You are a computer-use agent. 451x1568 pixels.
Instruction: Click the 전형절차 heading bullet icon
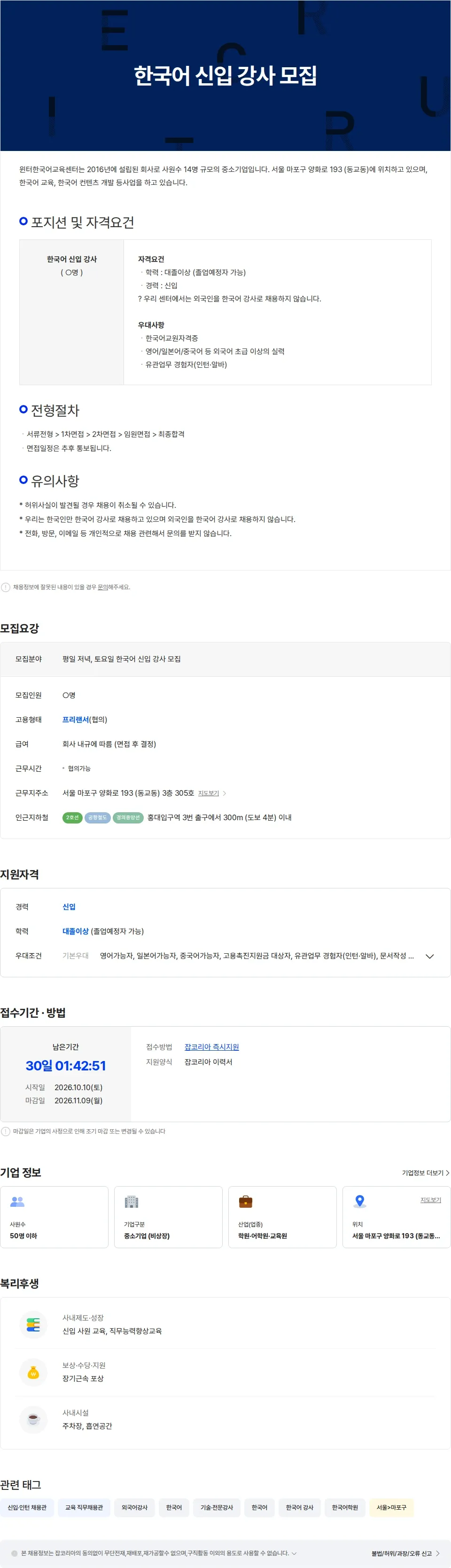[x=23, y=409]
